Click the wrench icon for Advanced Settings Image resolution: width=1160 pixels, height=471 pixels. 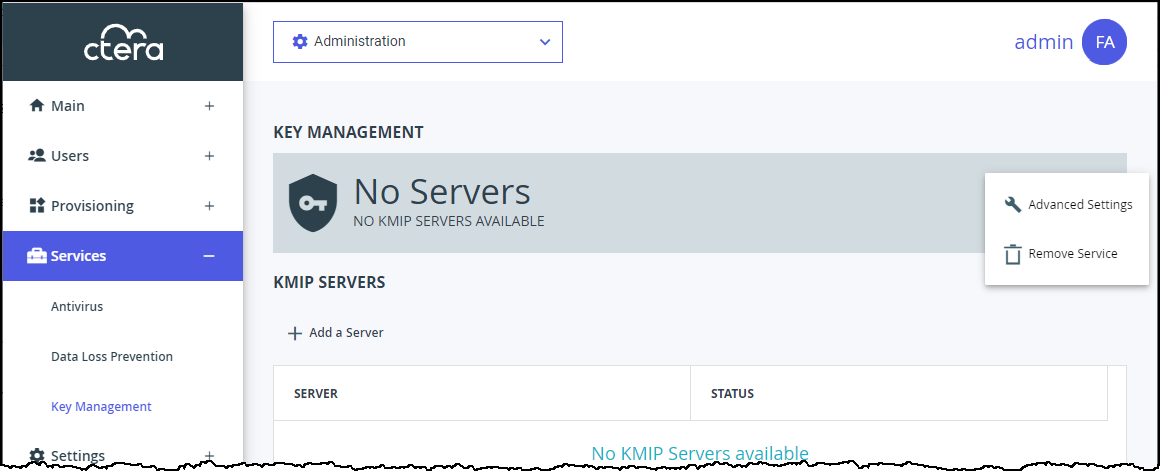tap(1013, 205)
